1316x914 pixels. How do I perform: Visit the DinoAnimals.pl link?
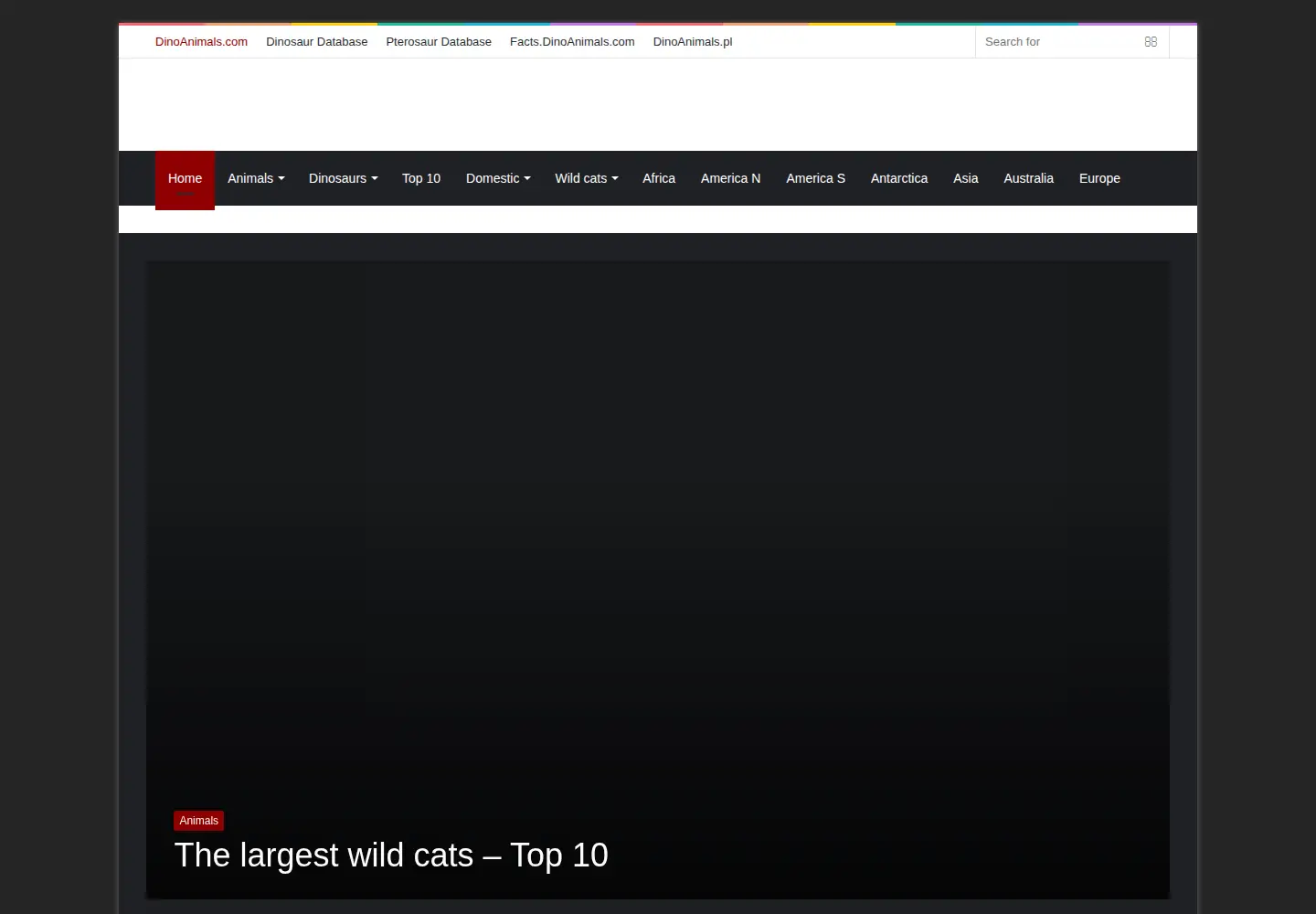[x=693, y=42]
